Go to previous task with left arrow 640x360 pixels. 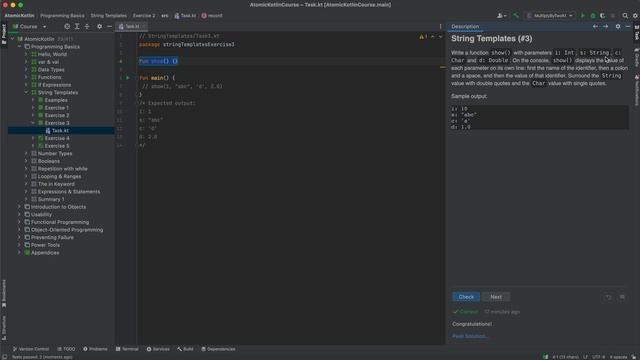coord(595,27)
